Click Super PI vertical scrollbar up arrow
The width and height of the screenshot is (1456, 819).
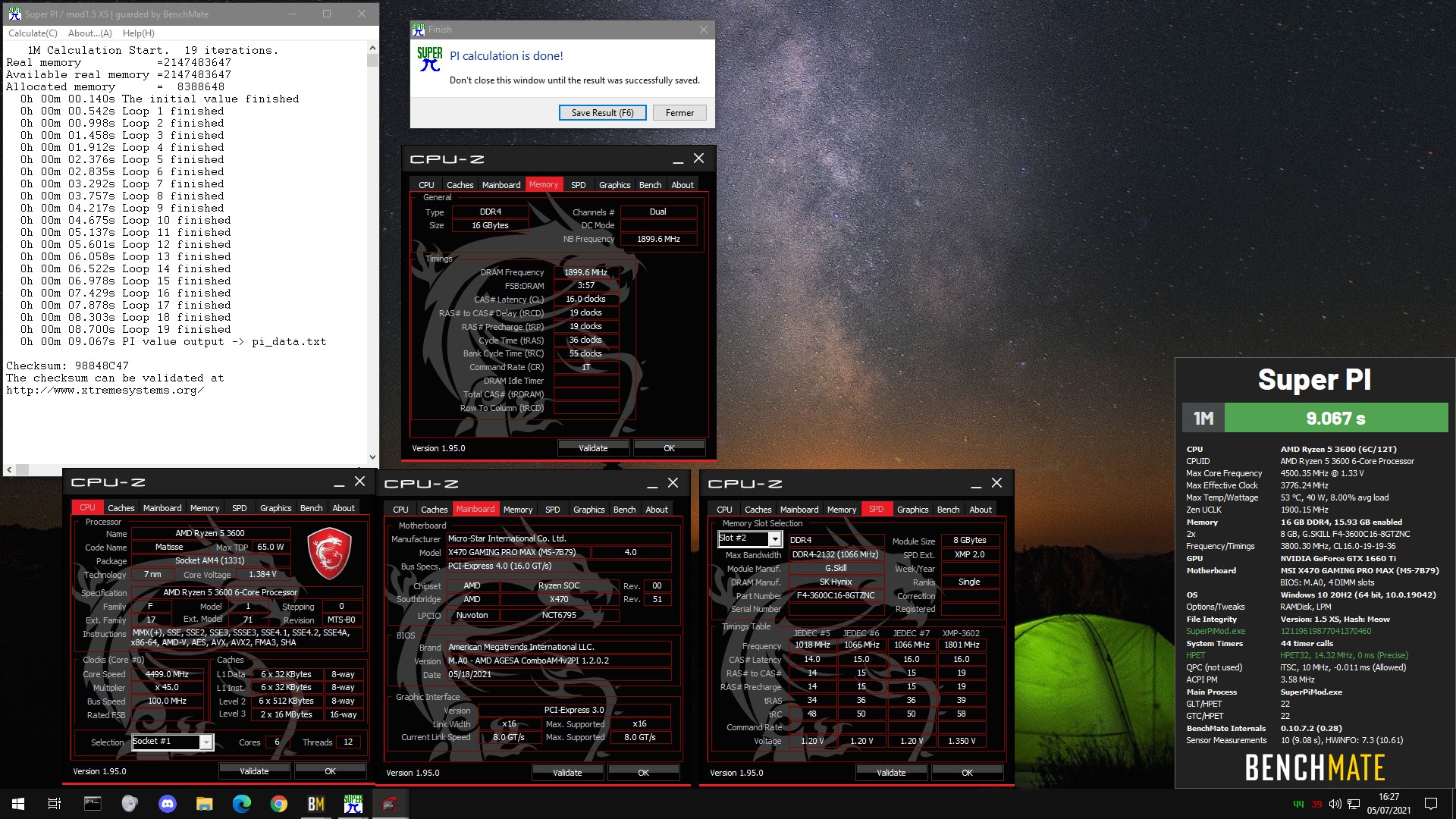(372, 47)
